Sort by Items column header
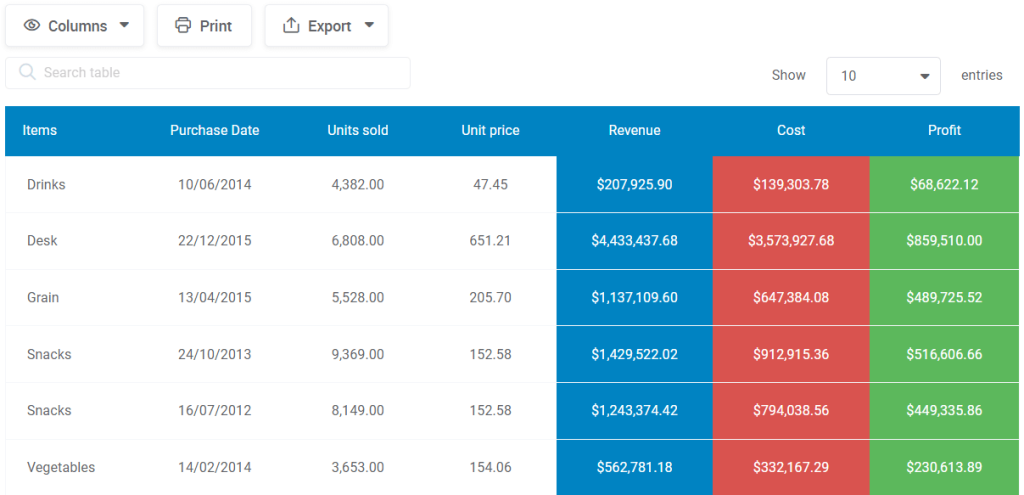 pyautogui.click(x=40, y=131)
